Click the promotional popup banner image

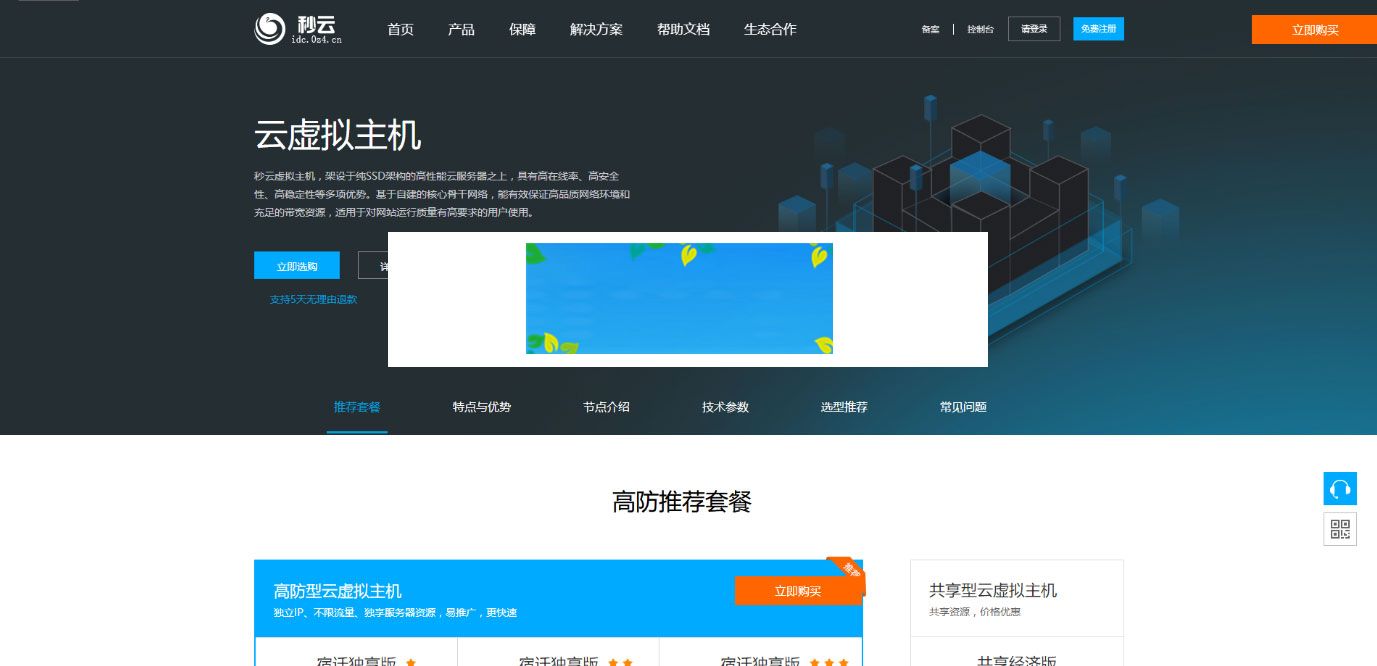point(679,298)
